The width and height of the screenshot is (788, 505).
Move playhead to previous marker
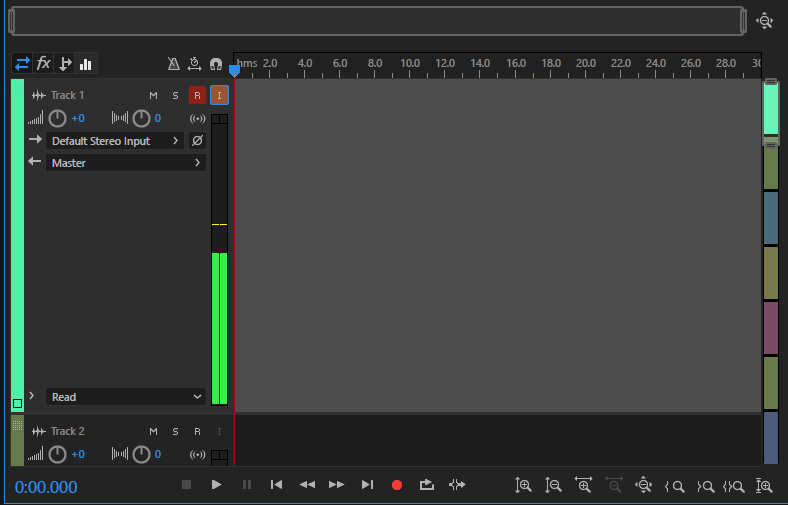[276, 485]
